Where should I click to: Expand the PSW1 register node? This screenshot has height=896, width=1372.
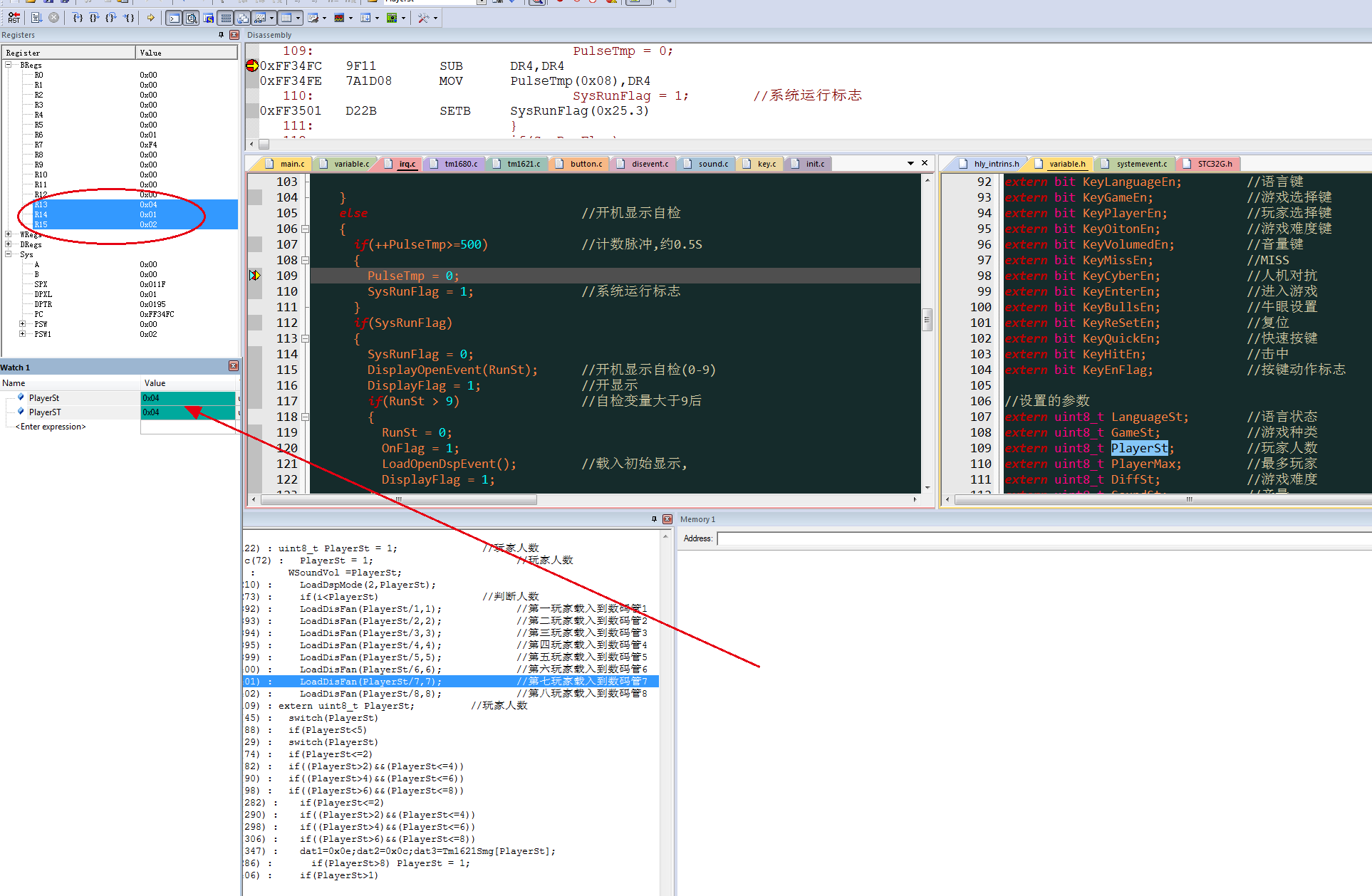click(23, 334)
